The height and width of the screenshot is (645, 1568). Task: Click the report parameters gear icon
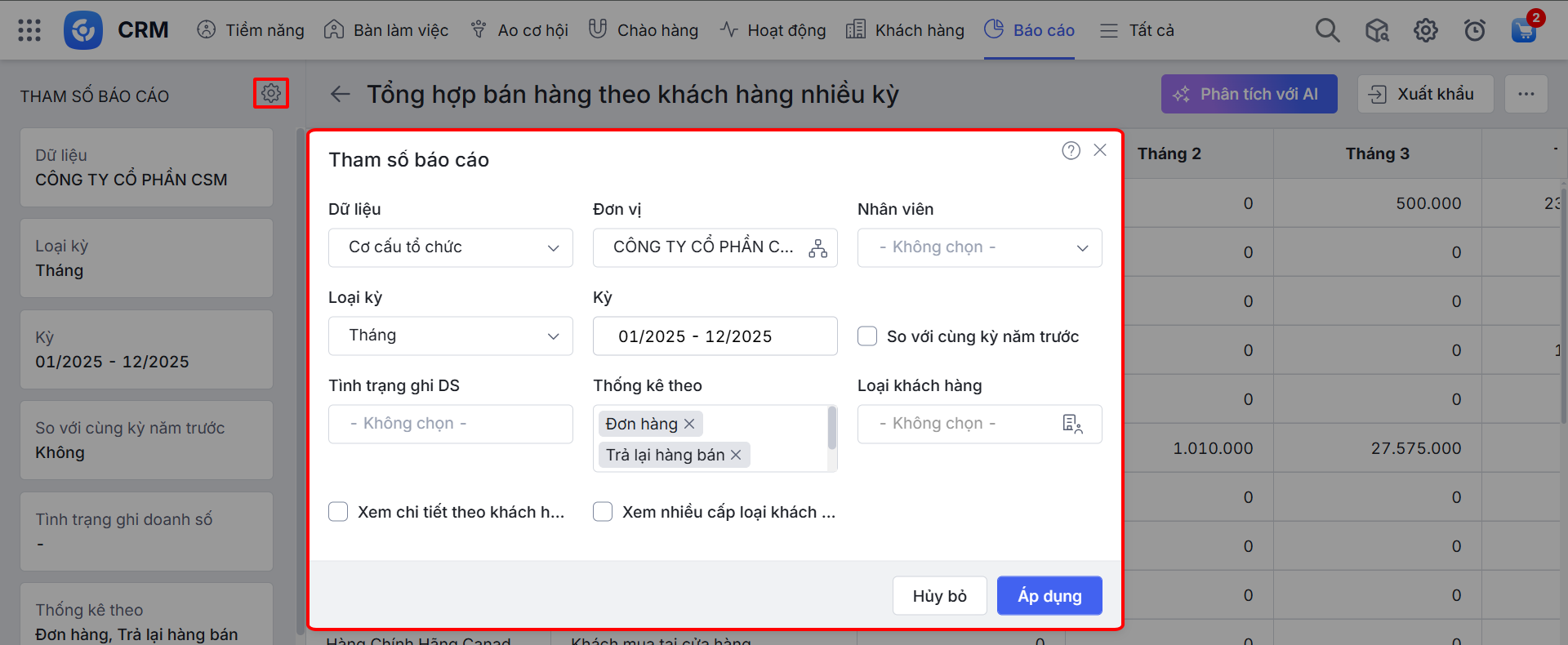(x=271, y=94)
